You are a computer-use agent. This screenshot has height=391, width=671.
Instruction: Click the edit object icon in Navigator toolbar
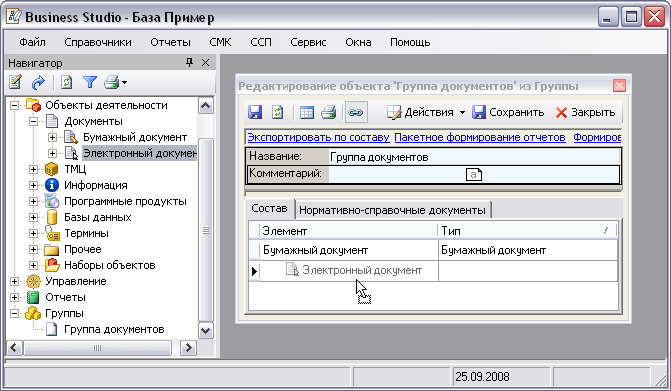(x=15, y=82)
